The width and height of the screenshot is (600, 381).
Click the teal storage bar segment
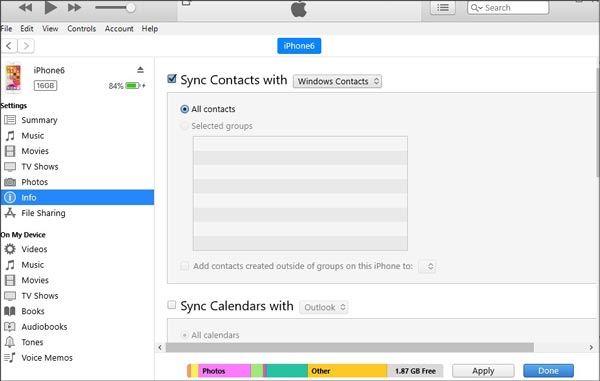(287, 371)
